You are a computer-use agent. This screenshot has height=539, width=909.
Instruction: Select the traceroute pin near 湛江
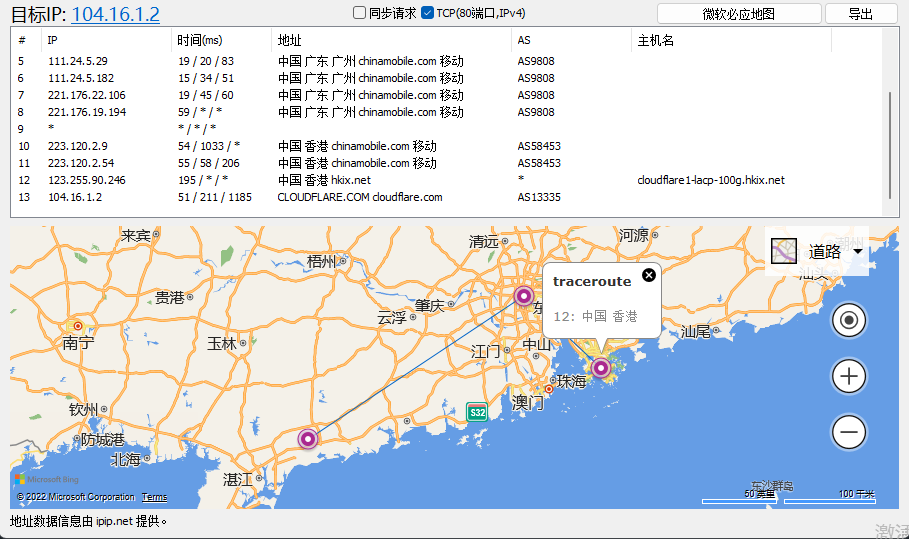pos(308,439)
